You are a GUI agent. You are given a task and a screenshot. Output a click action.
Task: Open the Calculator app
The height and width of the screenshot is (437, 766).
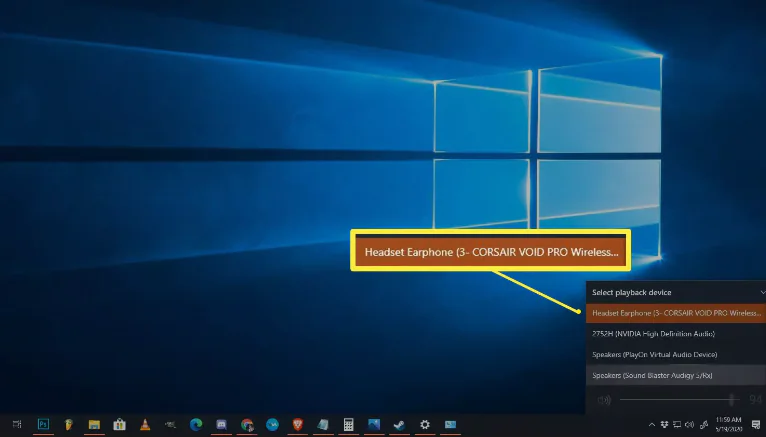(x=349, y=425)
